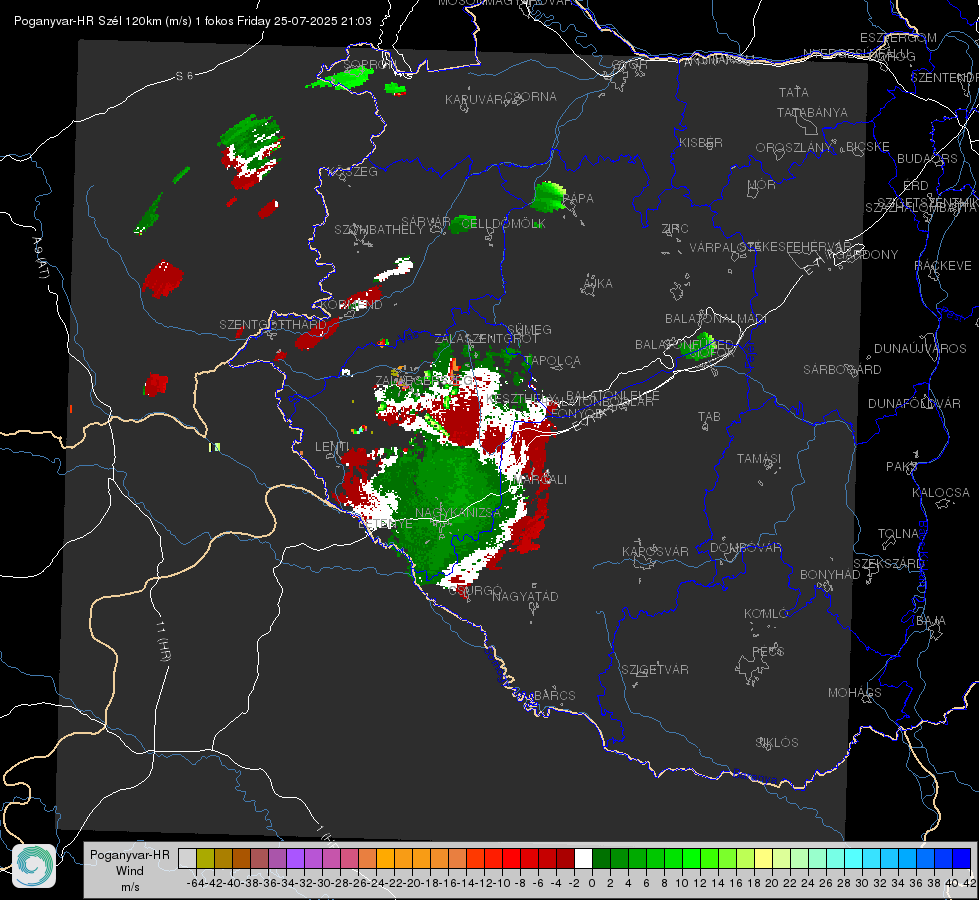Screen dimensions: 979x900
Task: Click the ZIRC city label
Action: (x=674, y=229)
